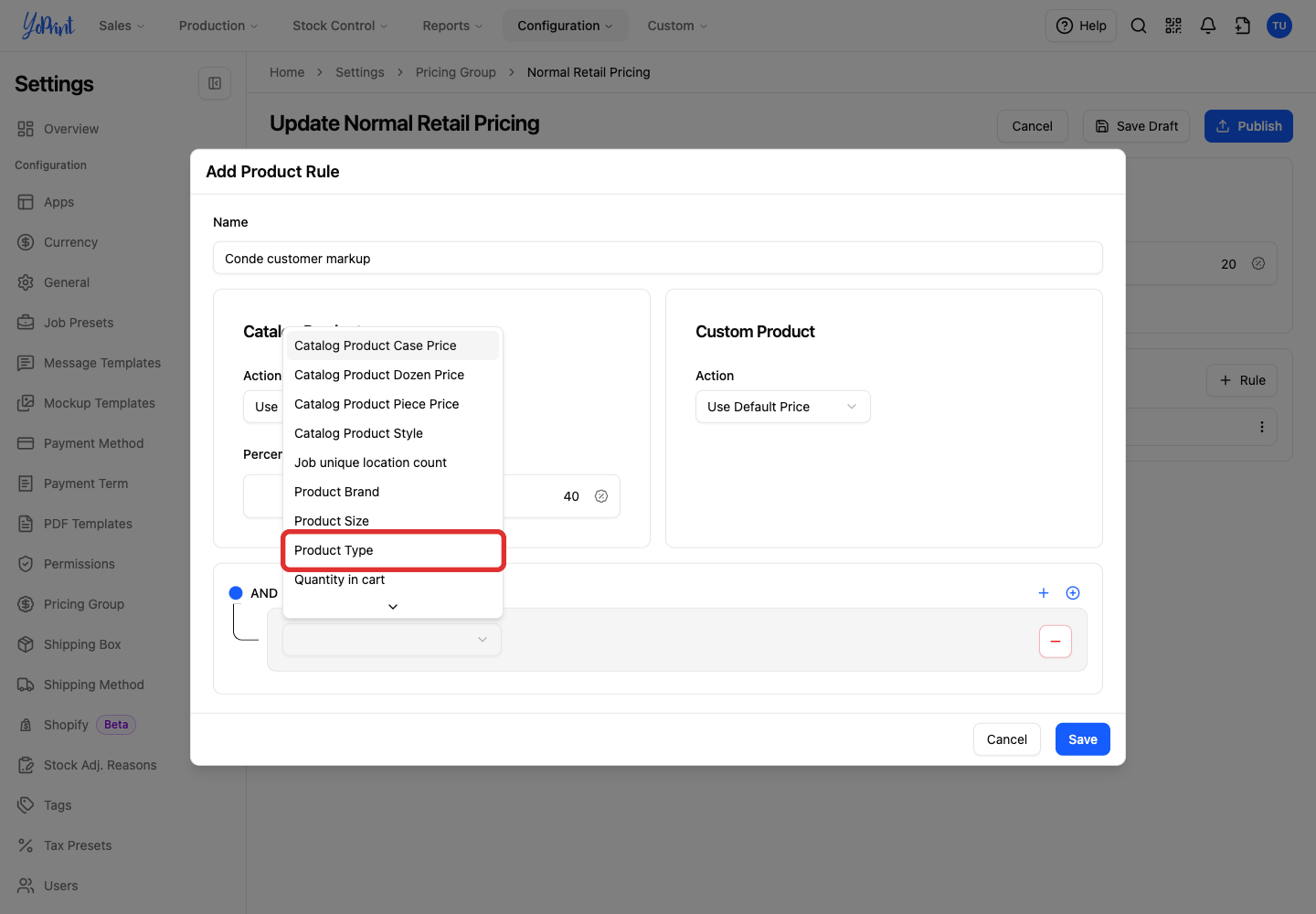Screen dimensions: 1316x914
Task: Open the Configuration menu dropdown
Action: pyautogui.click(x=565, y=26)
